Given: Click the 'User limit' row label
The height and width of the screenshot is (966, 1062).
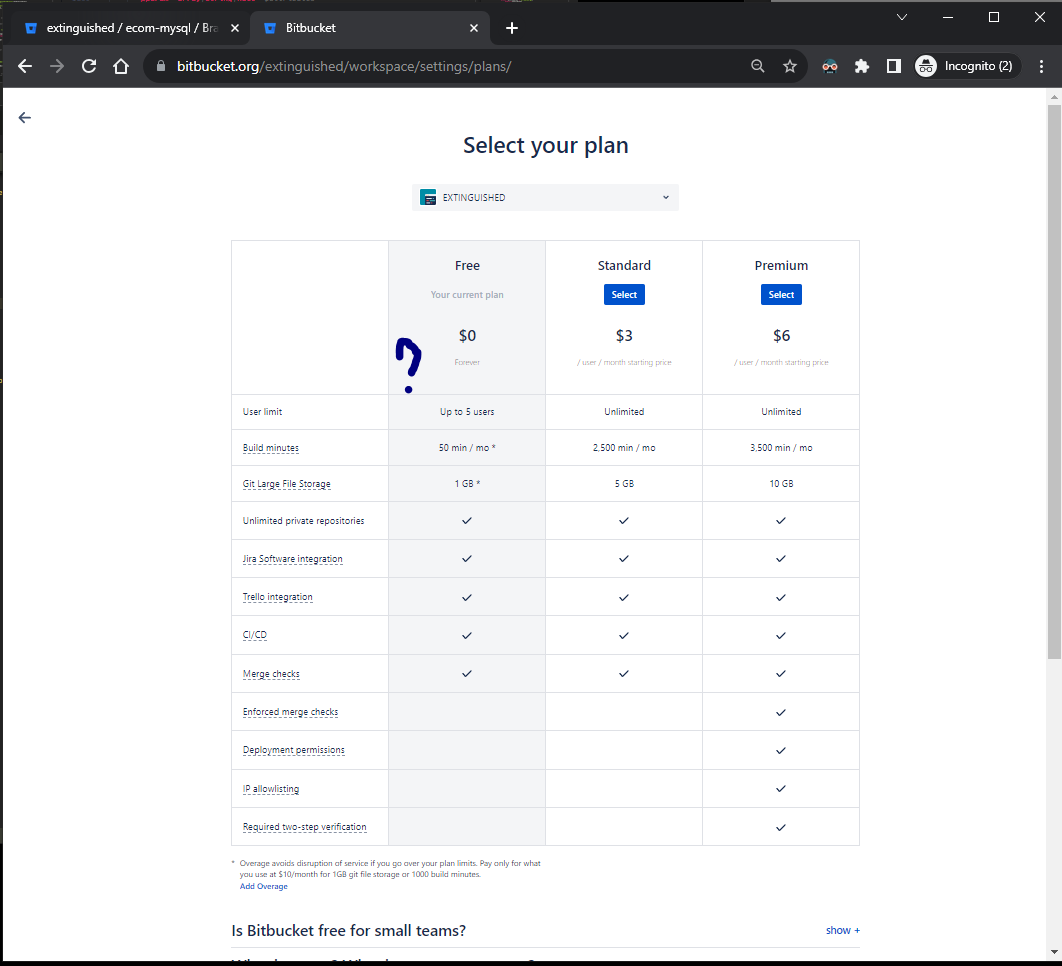Looking at the screenshot, I should [x=262, y=412].
